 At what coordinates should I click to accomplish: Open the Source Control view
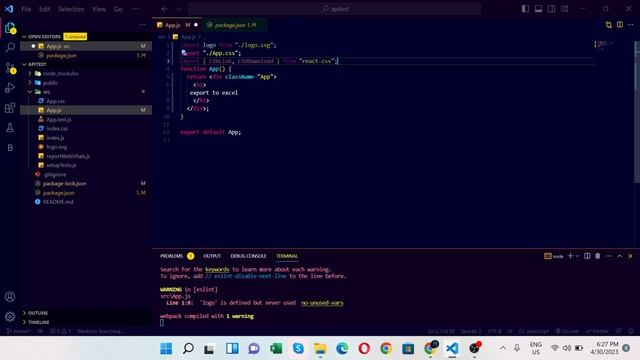point(10,68)
